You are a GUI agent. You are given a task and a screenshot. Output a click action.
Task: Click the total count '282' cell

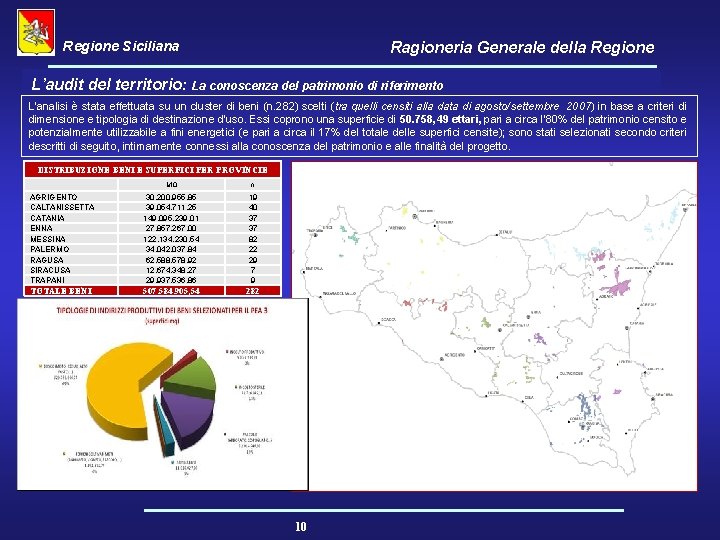tap(253, 291)
